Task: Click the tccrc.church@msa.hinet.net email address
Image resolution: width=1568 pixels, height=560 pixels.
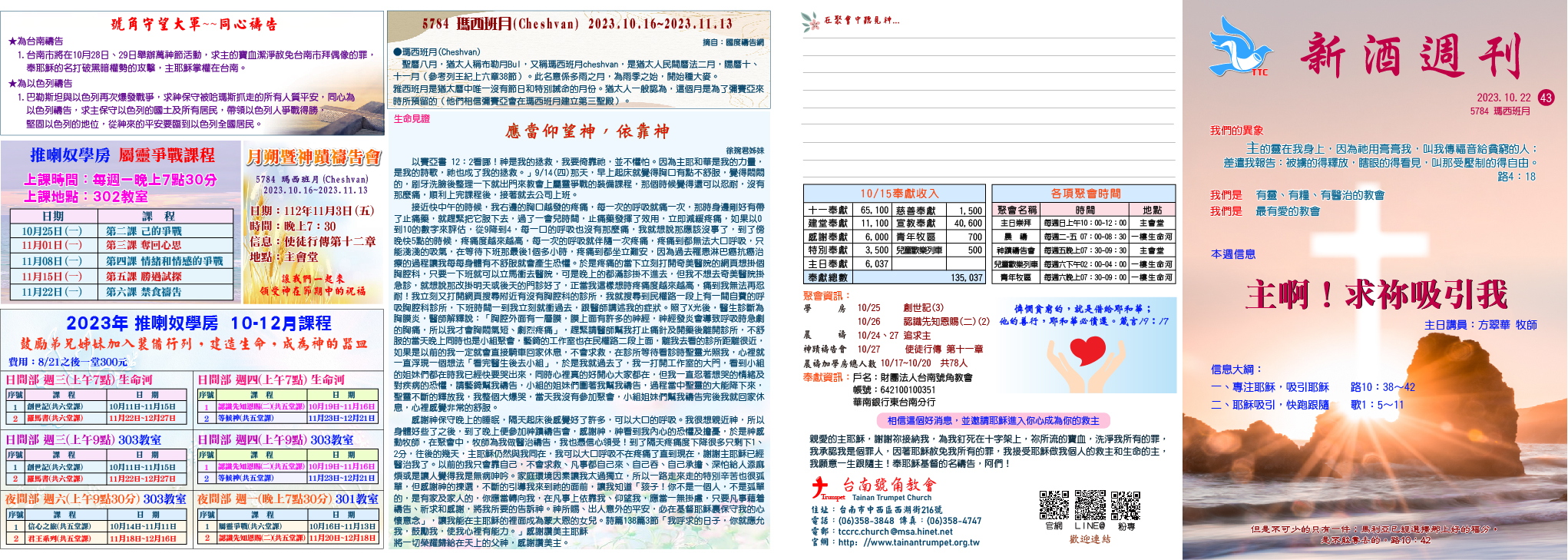Action: coord(895,532)
